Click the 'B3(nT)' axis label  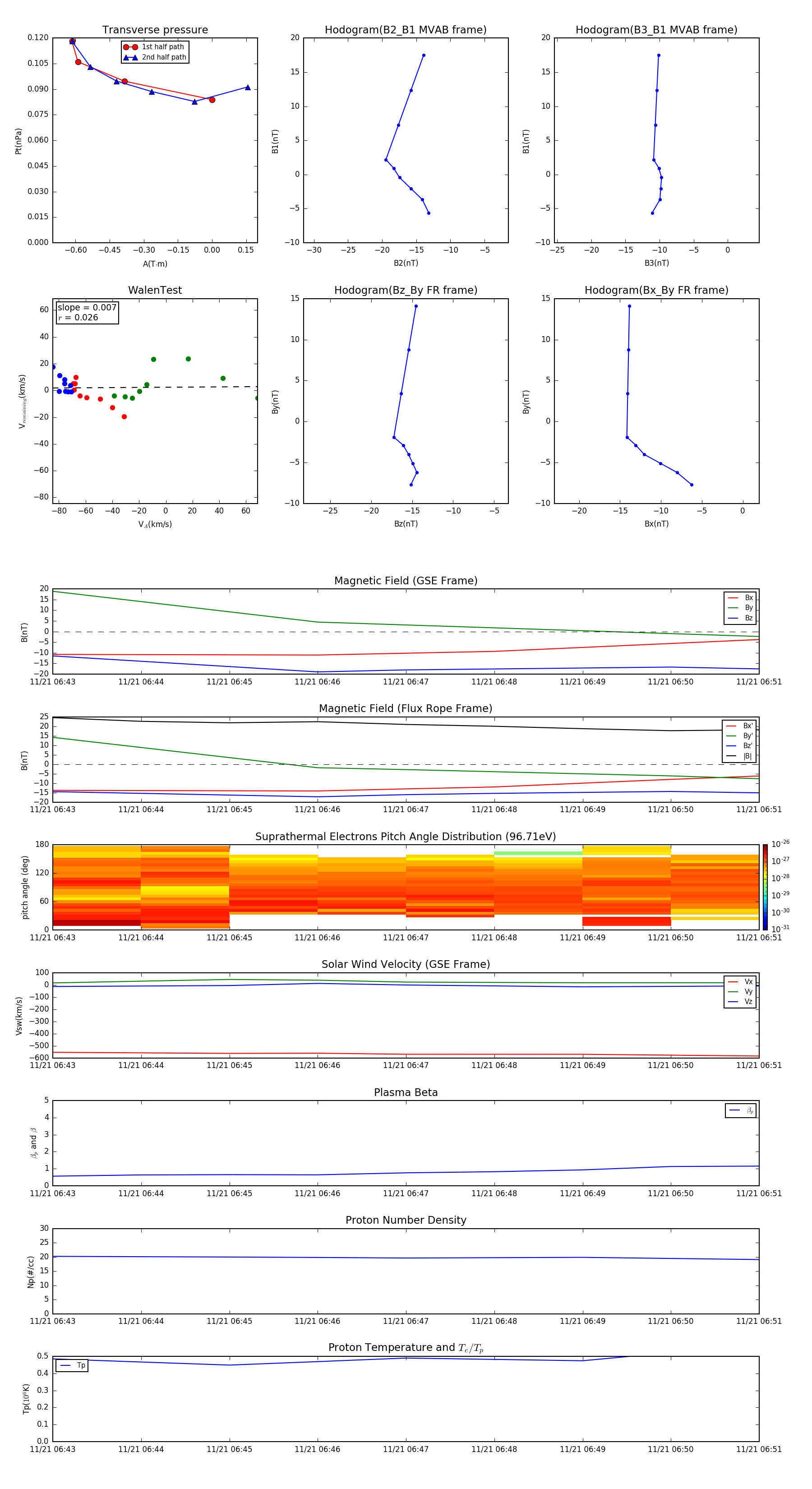[x=656, y=263]
